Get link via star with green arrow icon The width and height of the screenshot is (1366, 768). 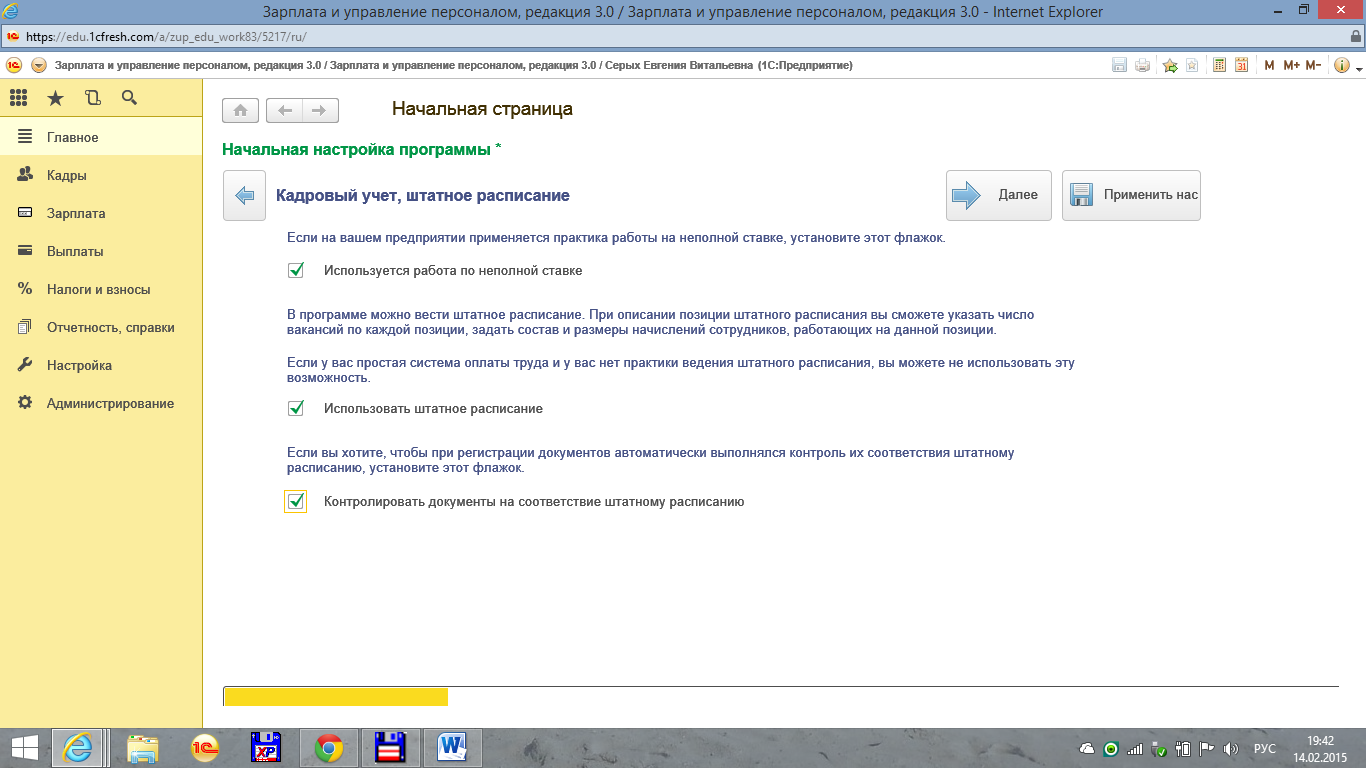point(1170,65)
